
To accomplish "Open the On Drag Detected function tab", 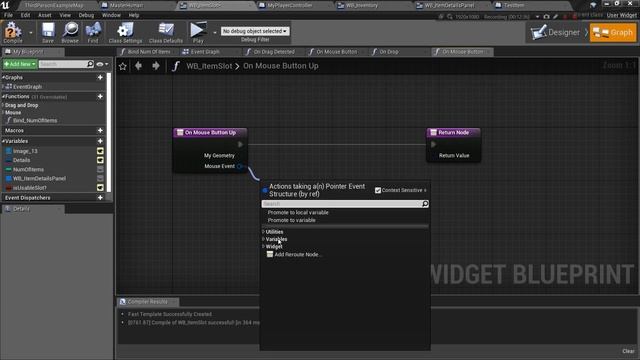I will click(x=274, y=52).
